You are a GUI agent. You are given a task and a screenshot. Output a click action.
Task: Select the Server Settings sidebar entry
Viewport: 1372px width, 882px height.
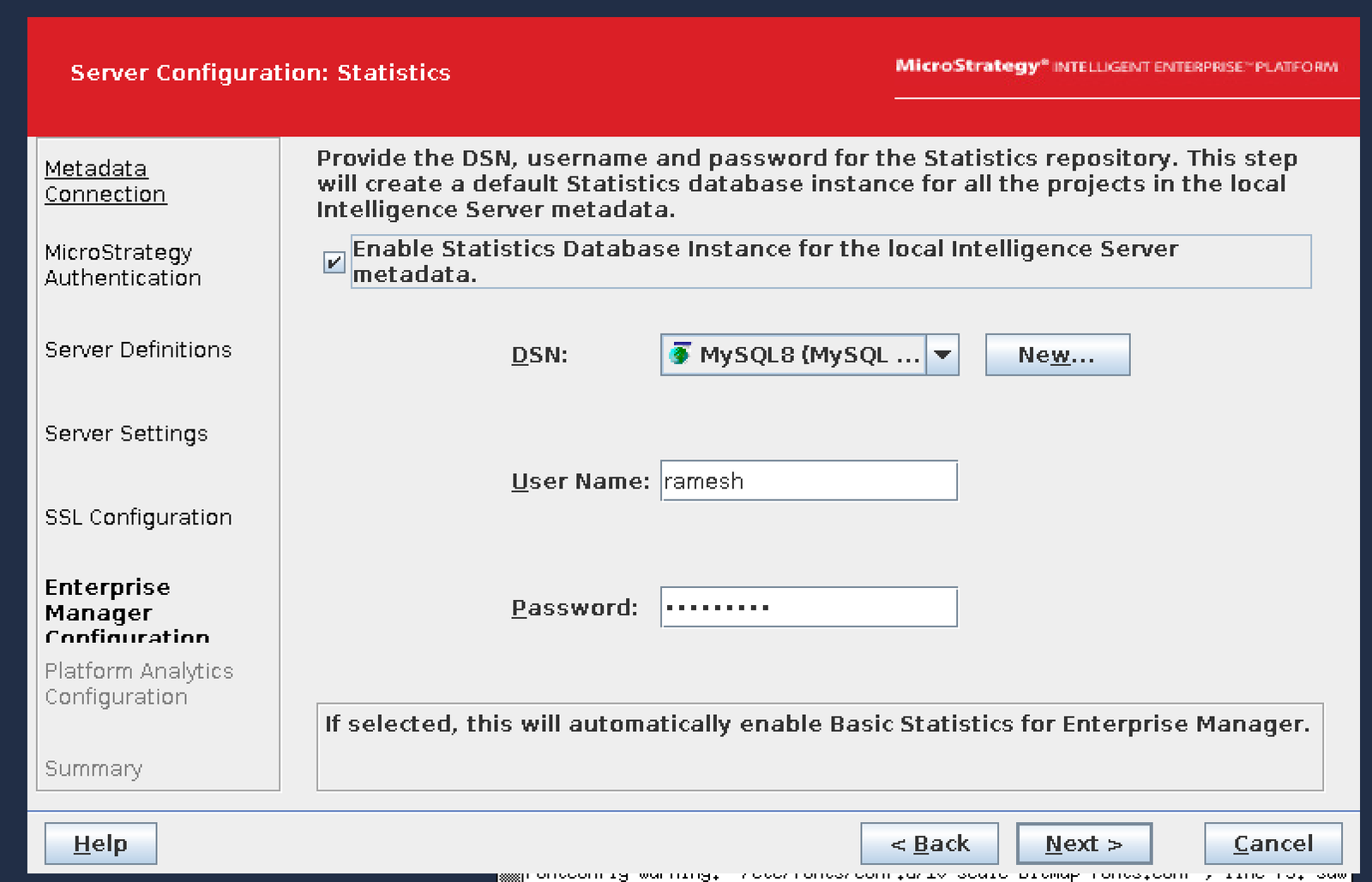[x=125, y=434]
